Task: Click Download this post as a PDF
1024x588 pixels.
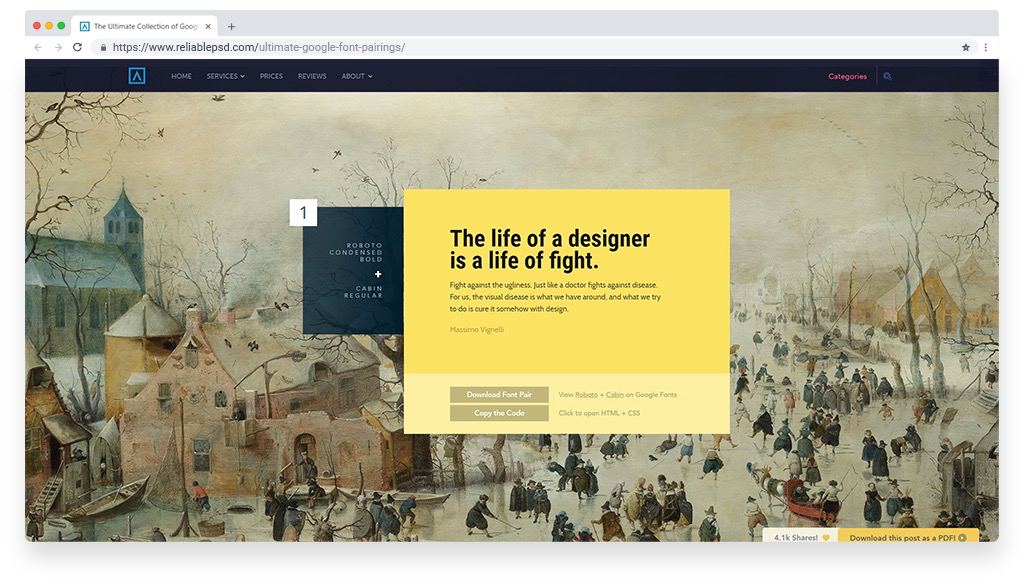Action: [908, 536]
